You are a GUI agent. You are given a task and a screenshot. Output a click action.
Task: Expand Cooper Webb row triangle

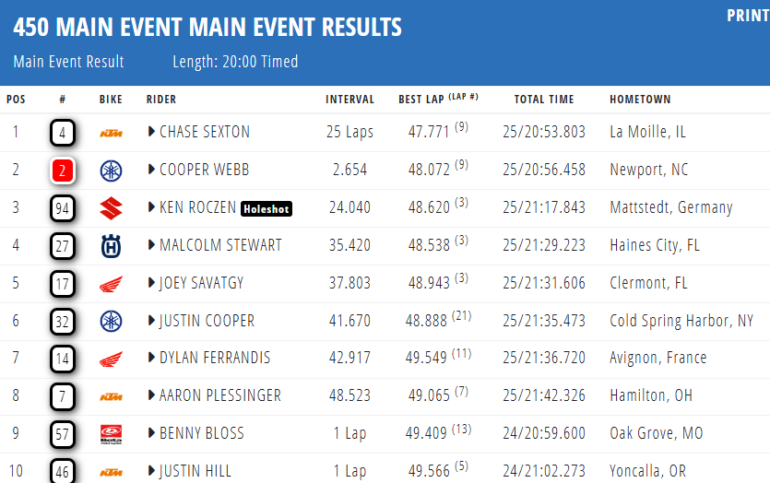pyautogui.click(x=152, y=170)
